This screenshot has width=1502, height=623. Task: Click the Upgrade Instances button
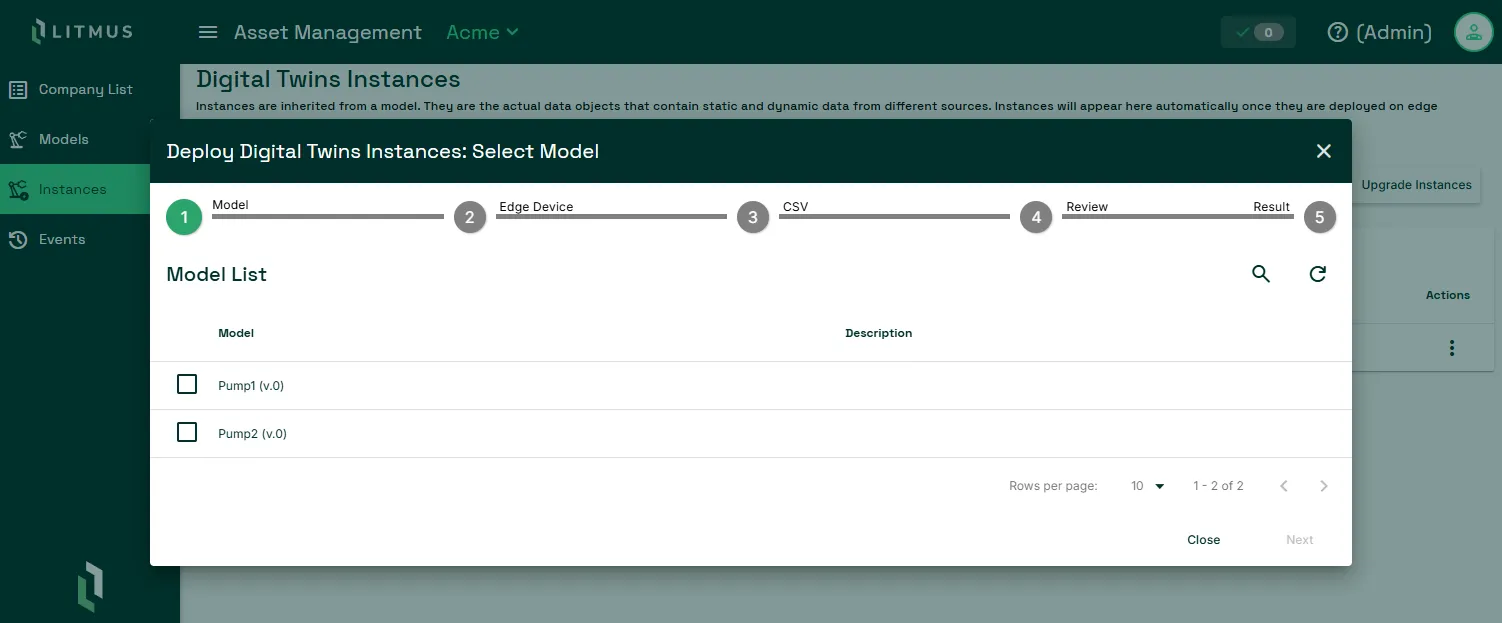[1416, 185]
